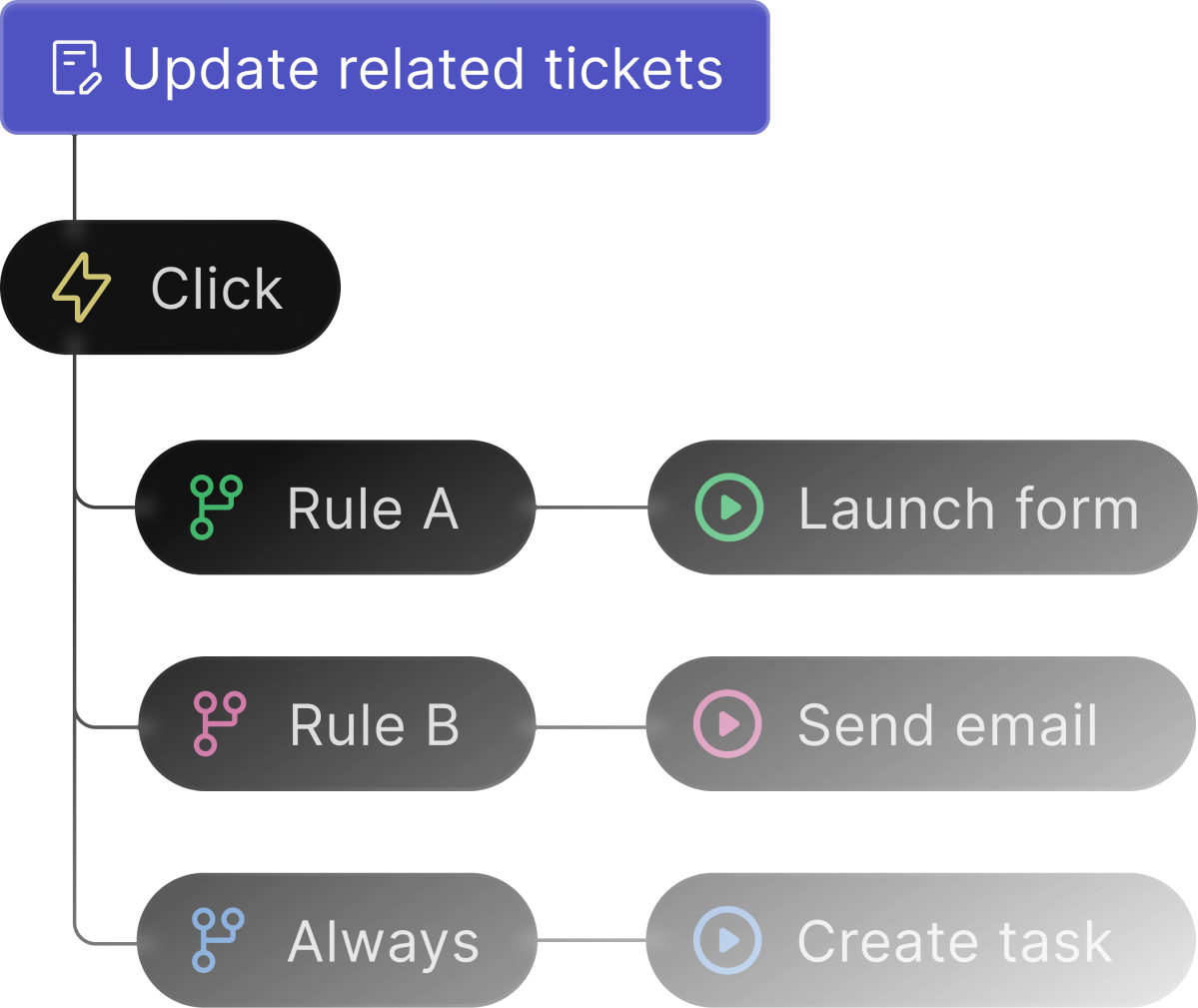Viewport: 1198px width, 1008px height.
Task: Click connector line between Rule A and Launch form
Action: (x=593, y=507)
